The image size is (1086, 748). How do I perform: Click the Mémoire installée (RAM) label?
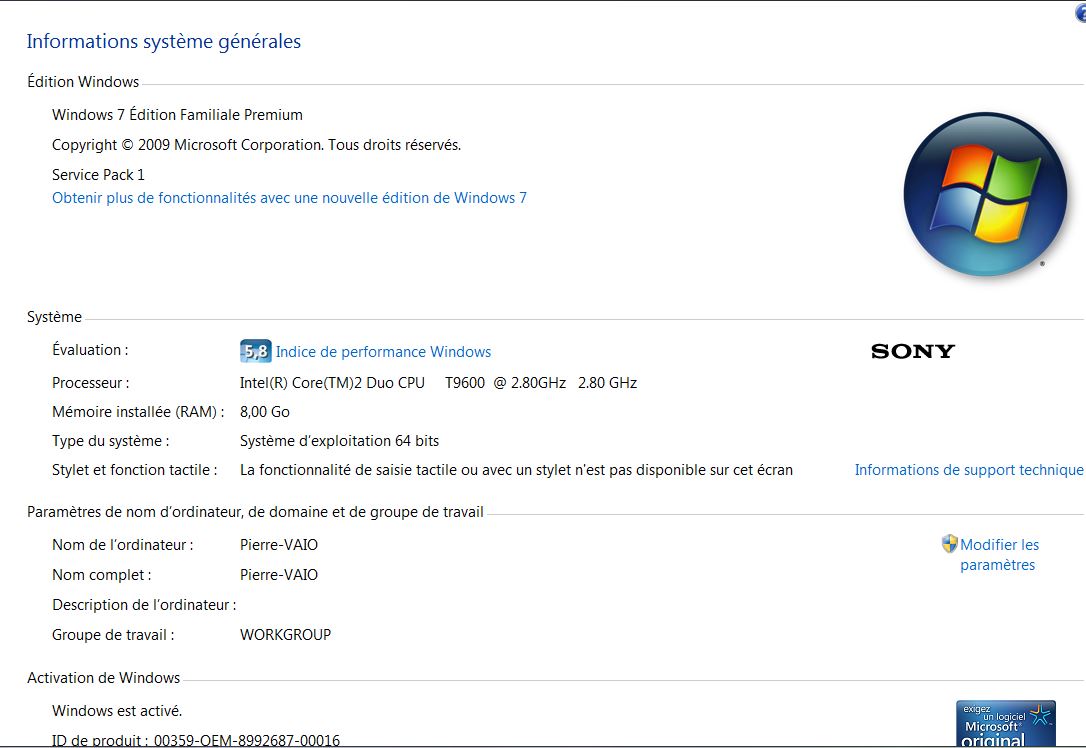[x=138, y=412]
